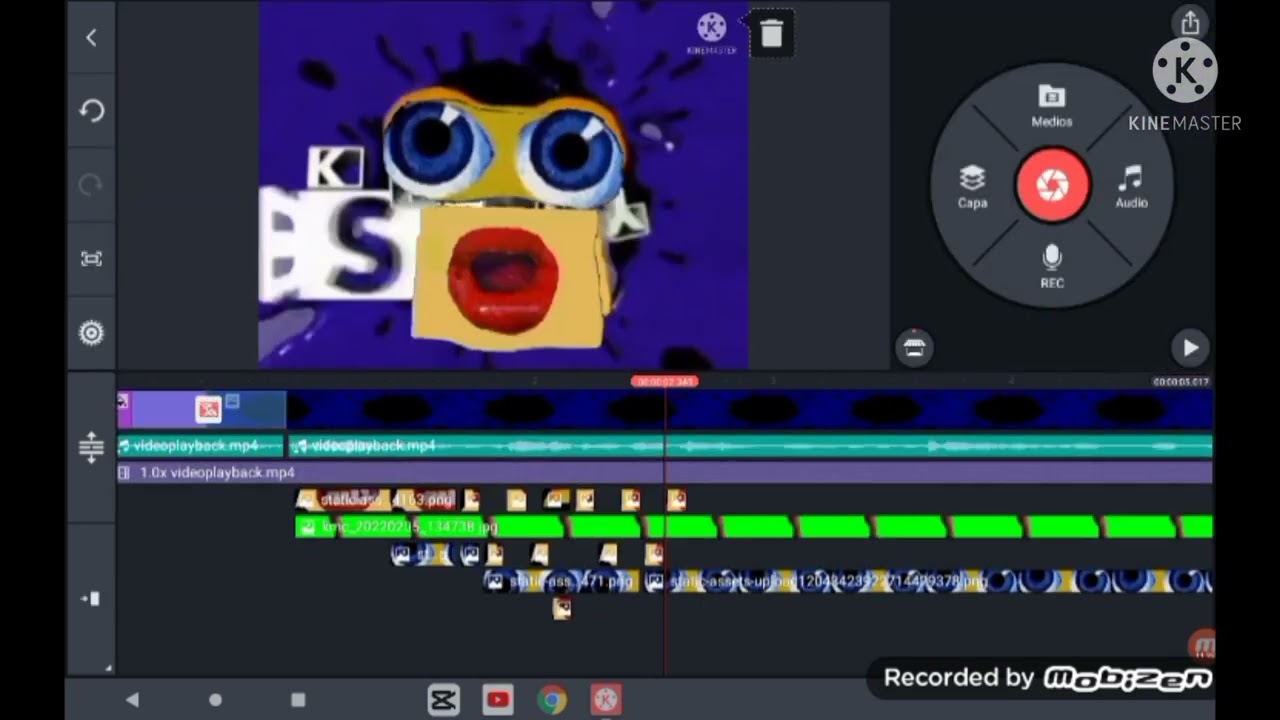Open Chrome from the taskbar
Image resolution: width=1280 pixels, height=720 pixels.
pos(551,700)
